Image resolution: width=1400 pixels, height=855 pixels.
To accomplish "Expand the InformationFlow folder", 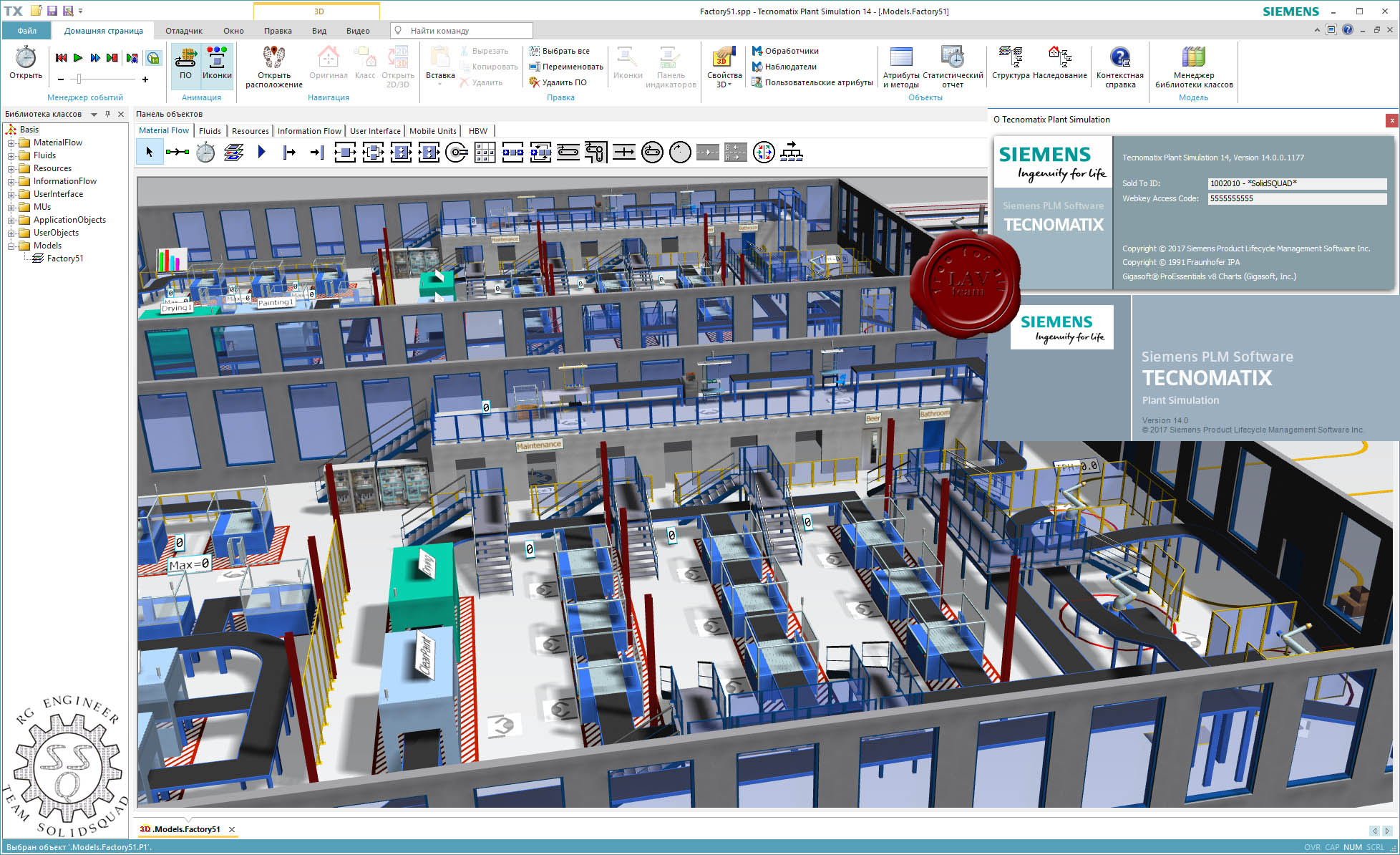I will coord(11,181).
